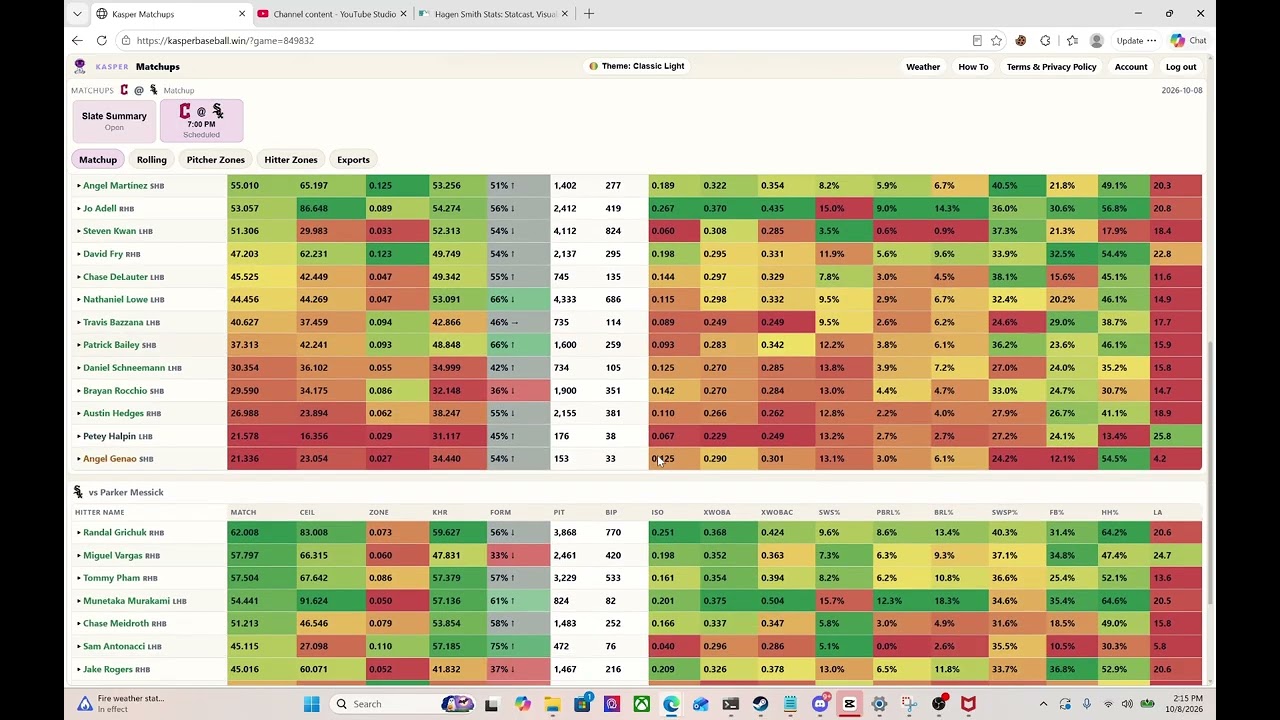The height and width of the screenshot is (720, 1280).
Task: Open the Slate Summary card
Action: (114, 121)
